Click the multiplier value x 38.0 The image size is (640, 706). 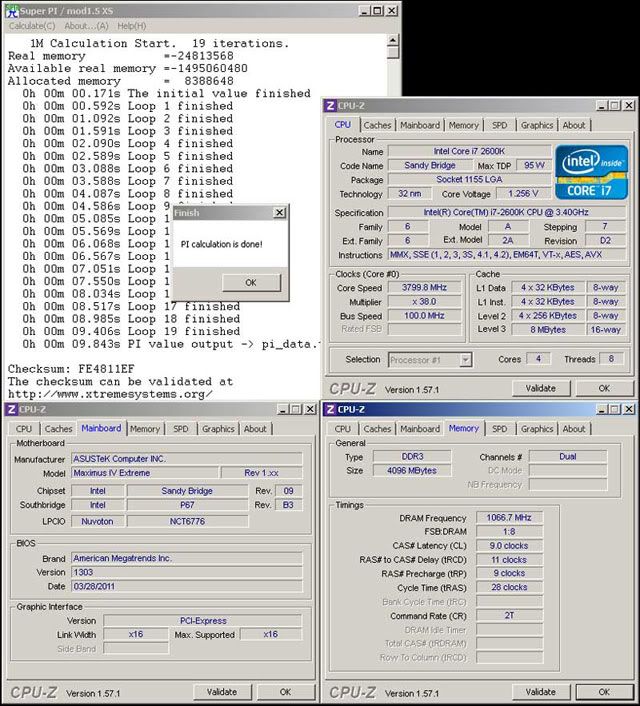tap(424, 302)
